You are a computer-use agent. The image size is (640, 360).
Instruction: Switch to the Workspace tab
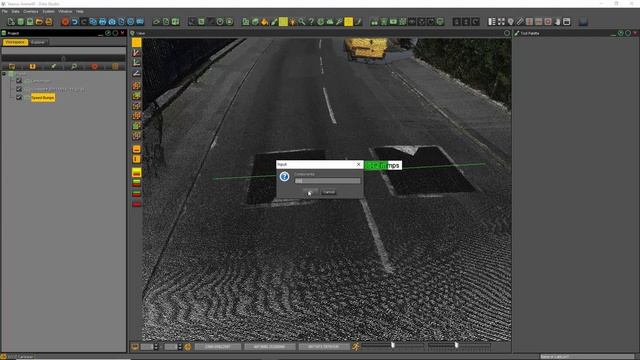(x=15, y=42)
